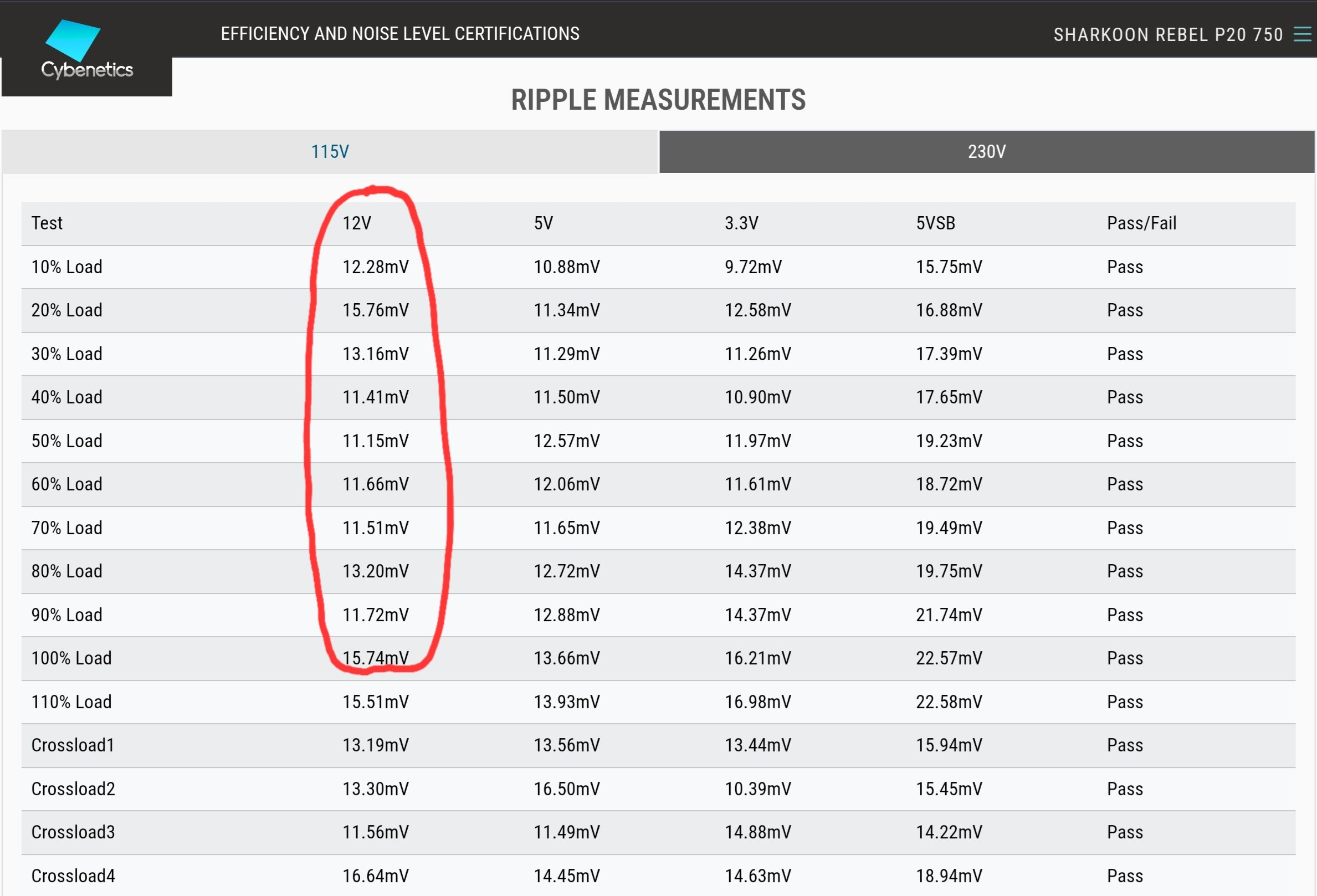Click the Sharkoon Rebel P20 750 title
This screenshot has width=1317, height=896.
point(1167,34)
